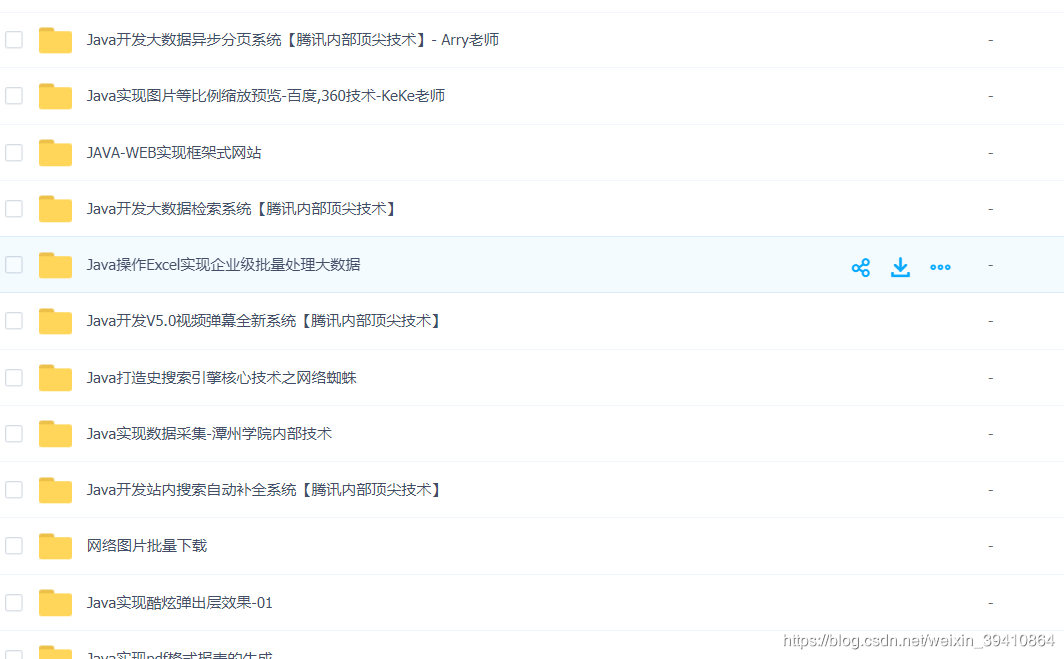Open more options (three dots) on Java操作Excel row

click(940, 267)
